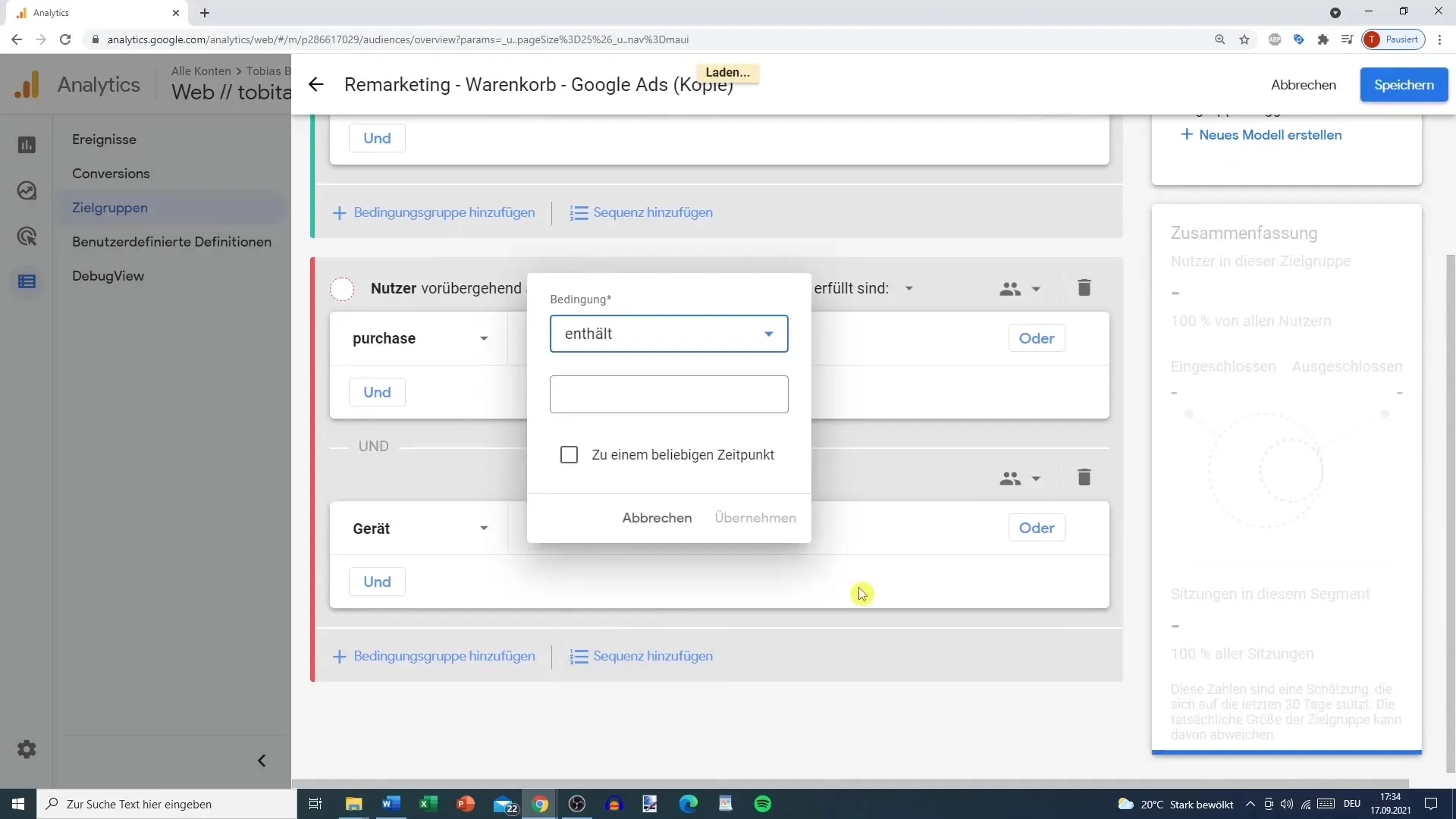Open the Chrome three-dot menu
Image resolution: width=1456 pixels, height=819 pixels.
1440,39
